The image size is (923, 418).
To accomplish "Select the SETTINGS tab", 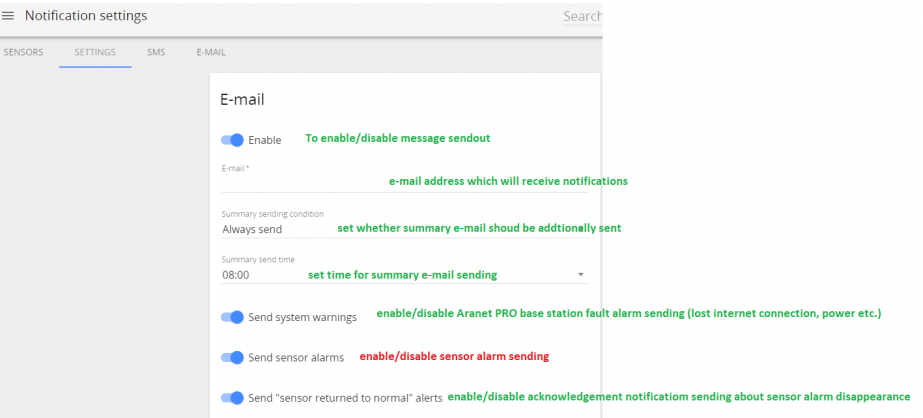I will pos(95,52).
